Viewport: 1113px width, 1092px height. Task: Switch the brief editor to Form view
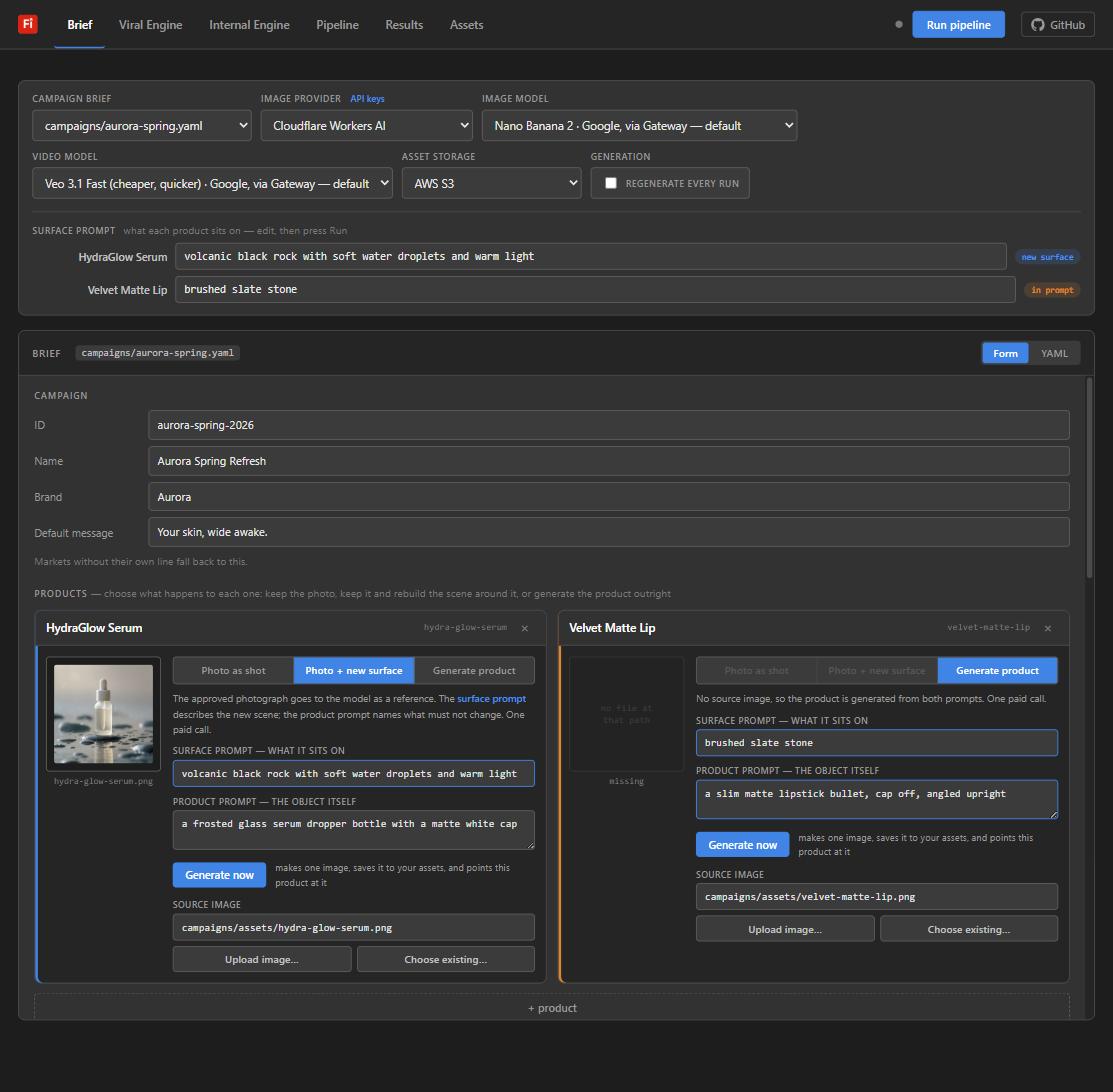click(1005, 353)
